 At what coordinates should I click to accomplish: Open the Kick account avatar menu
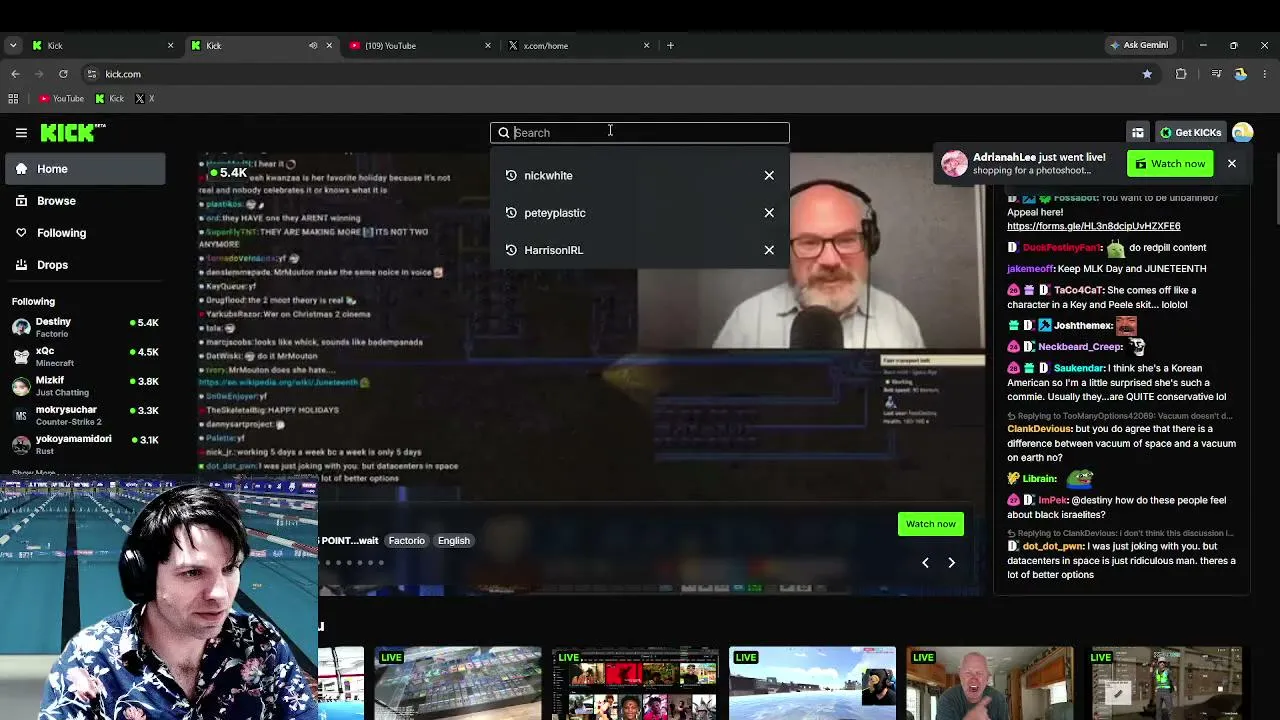tap(1242, 132)
